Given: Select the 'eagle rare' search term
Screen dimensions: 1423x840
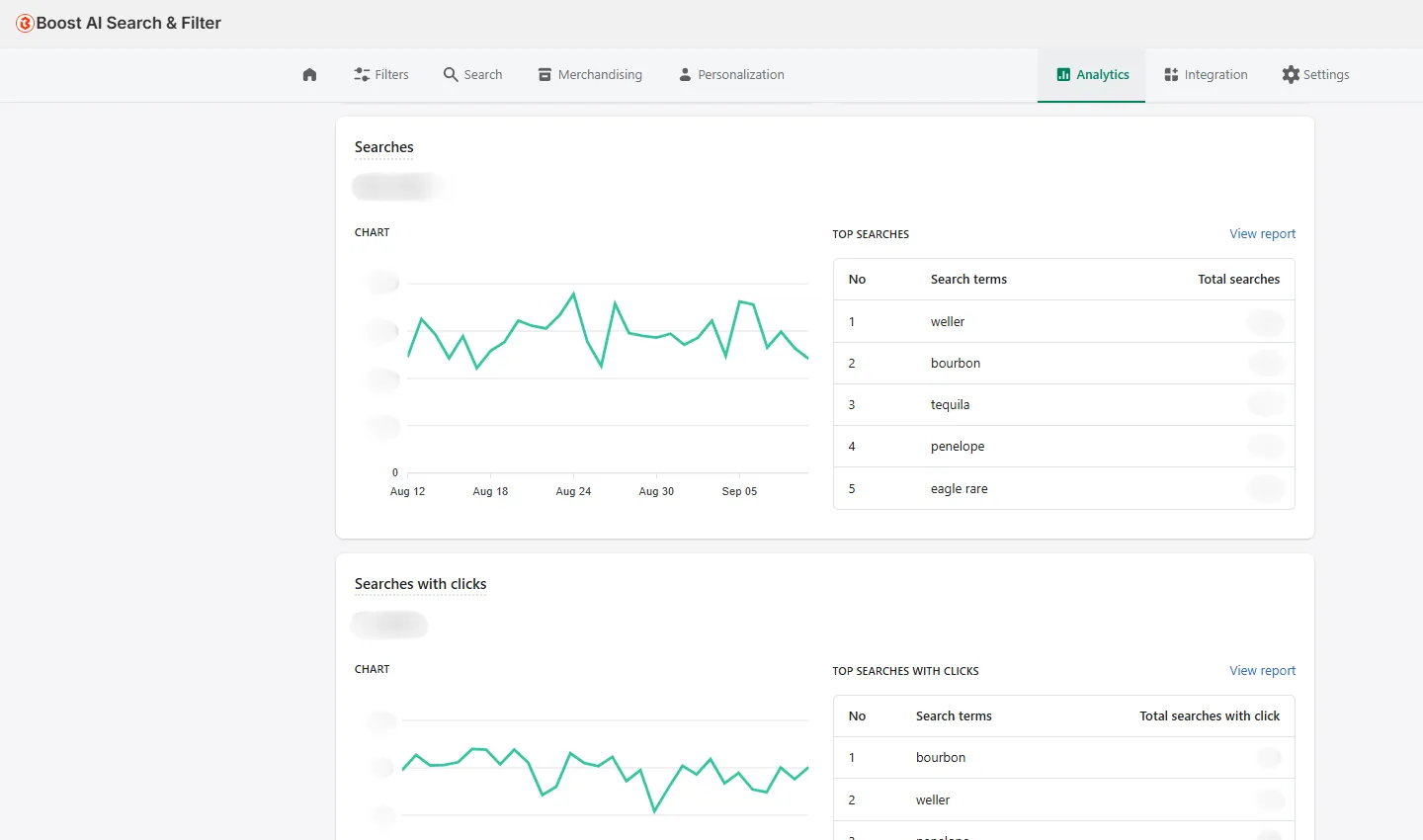Looking at the screenshot, I should coord(959,488).
